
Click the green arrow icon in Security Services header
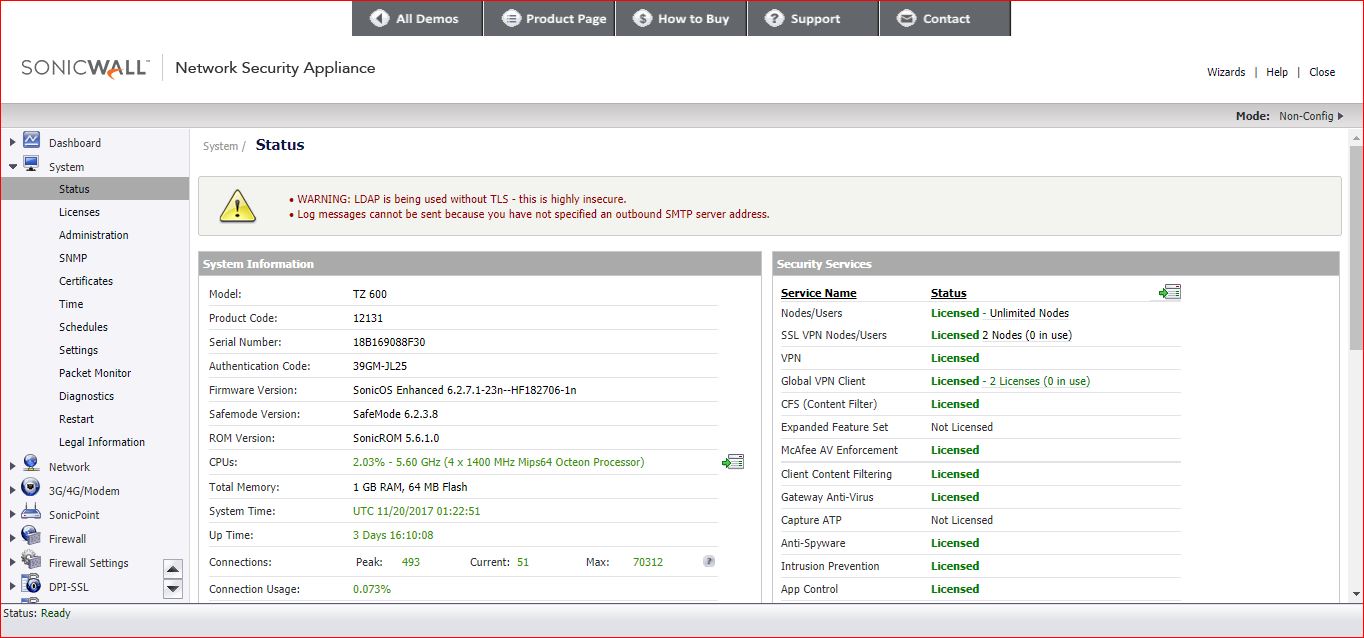1170,292
